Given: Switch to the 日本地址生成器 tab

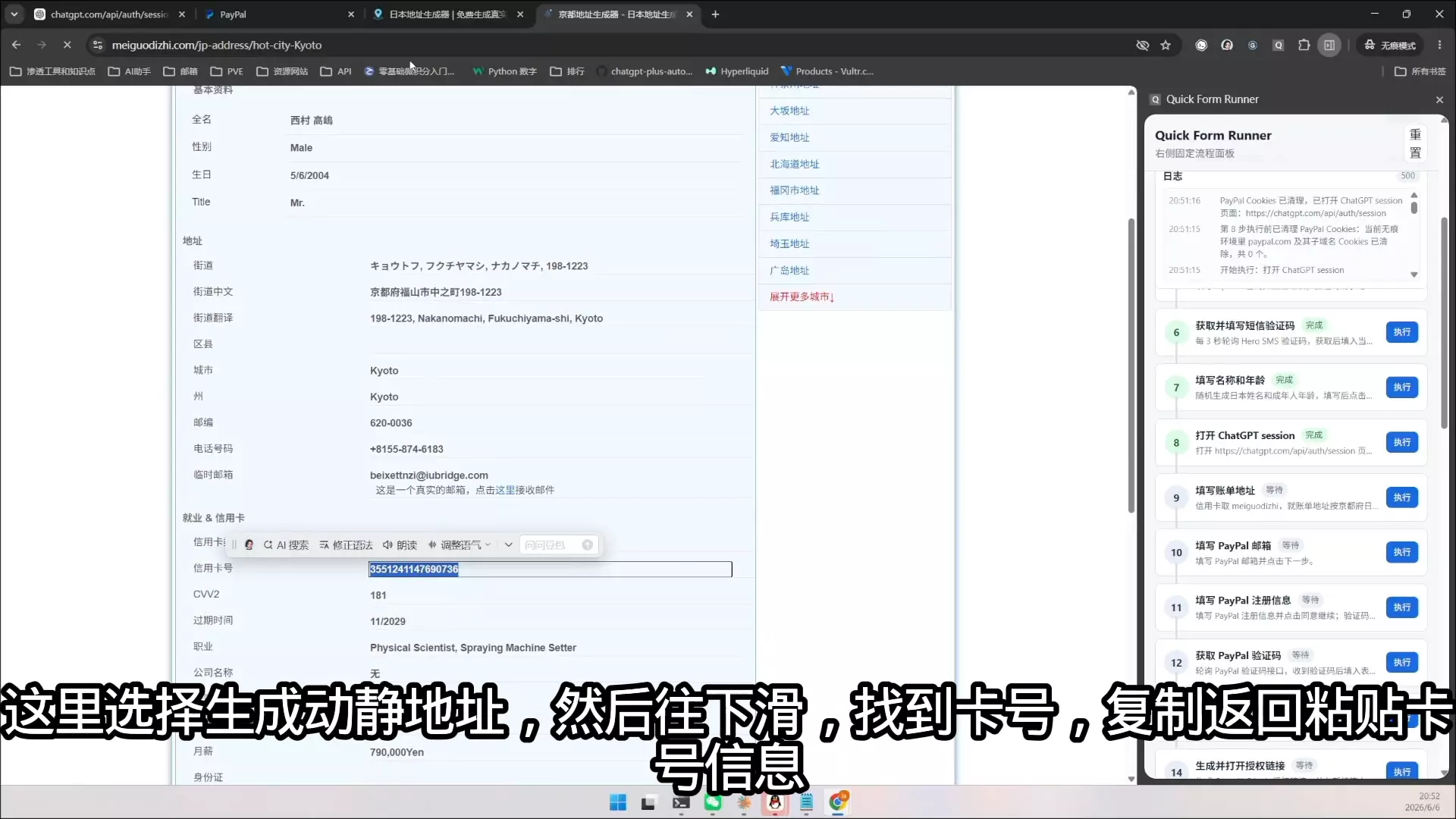Looking at the screenshot, I should [x=447, y=14].
